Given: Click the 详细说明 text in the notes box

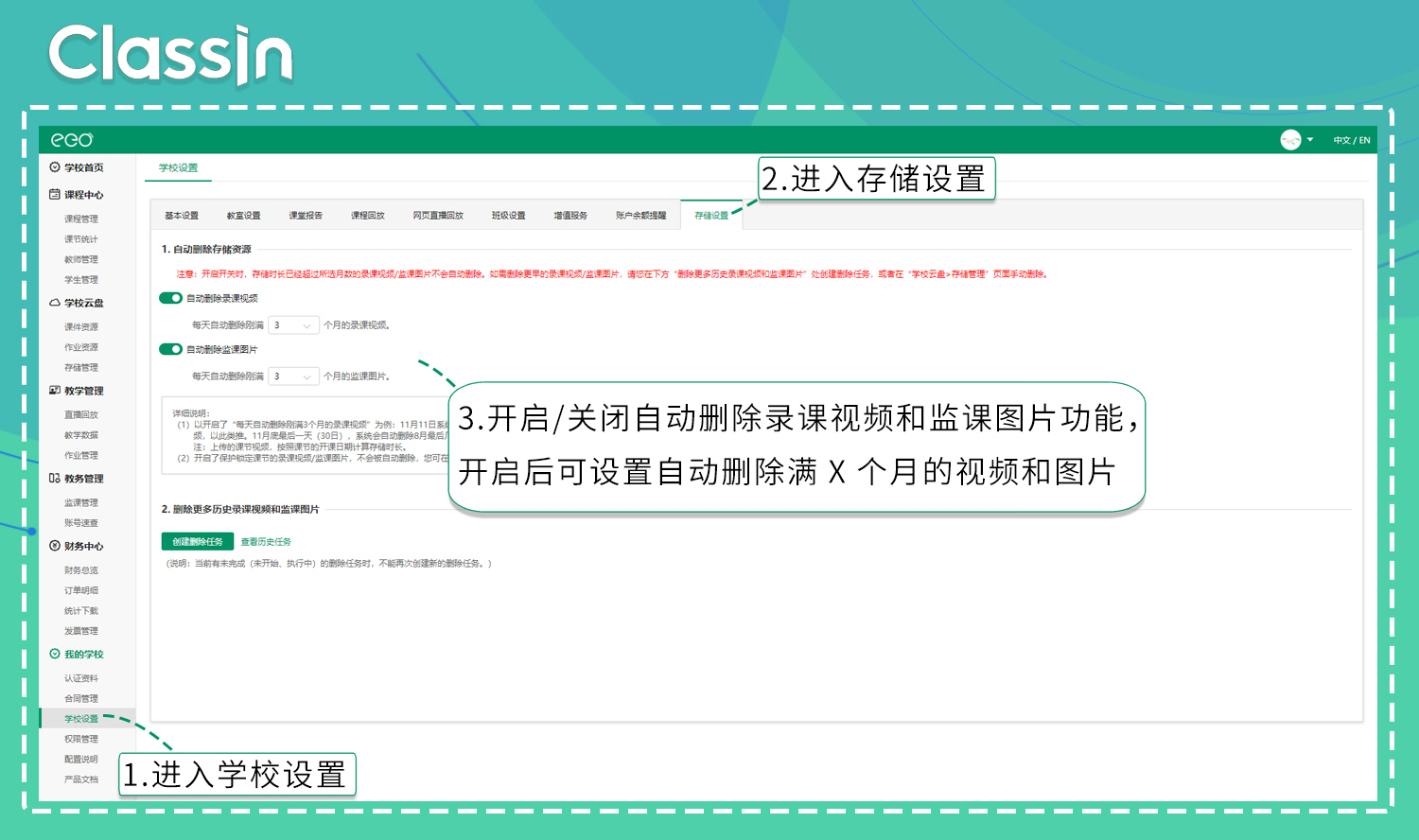Looking at the screenshot, I should pyautogui.click(x=191, y=413).
